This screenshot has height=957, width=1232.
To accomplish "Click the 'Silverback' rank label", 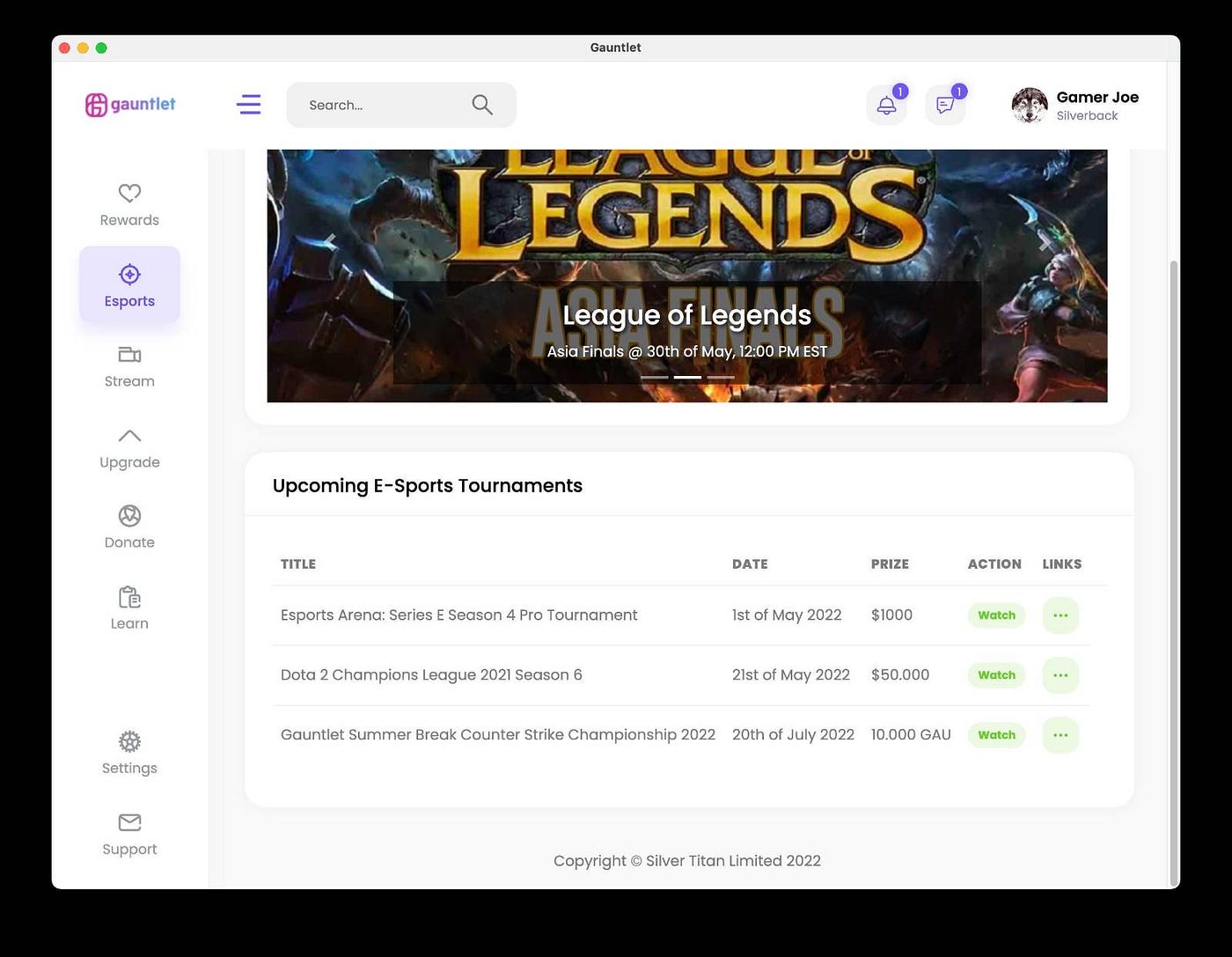I will tap(1087, 116).
